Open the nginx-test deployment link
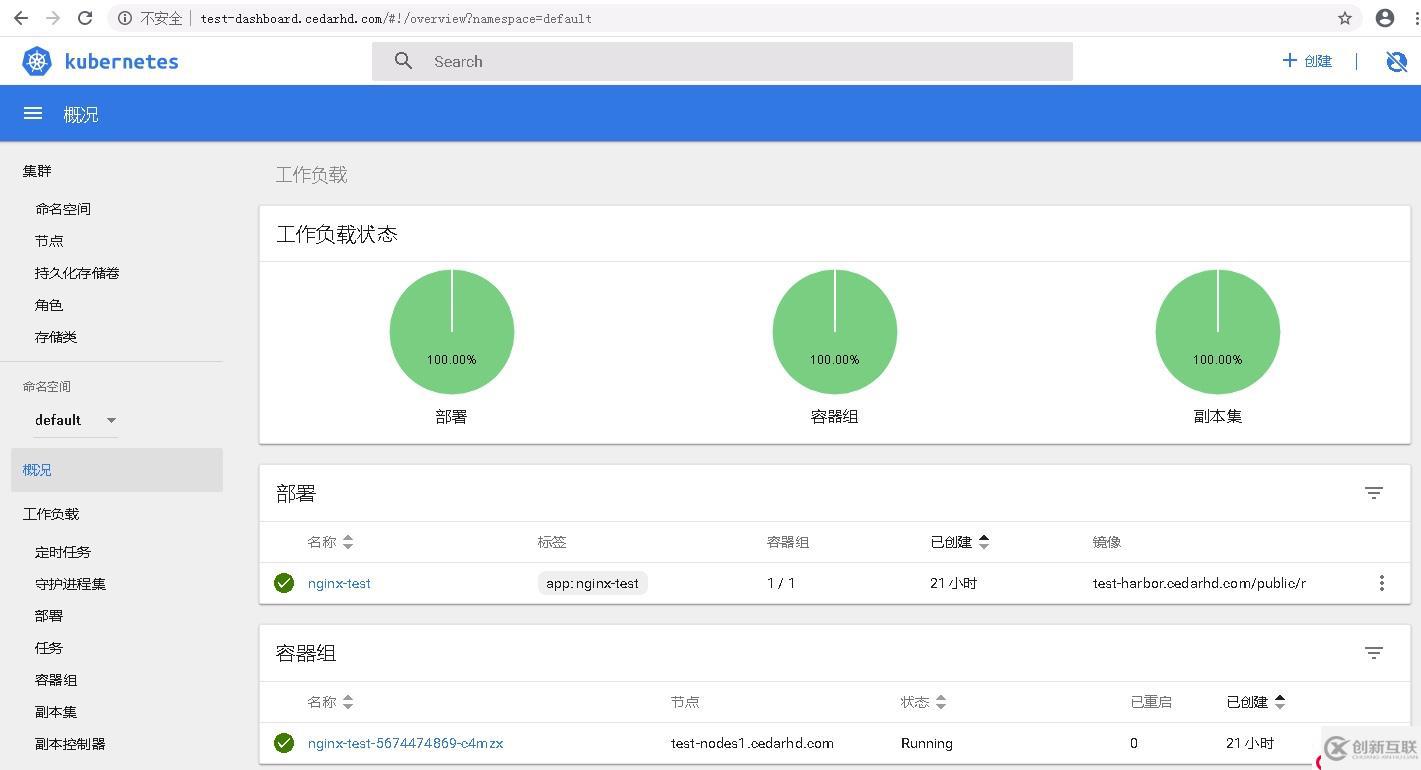The width and height of the screenshot is (1421, 770). [x=339, y=583]
